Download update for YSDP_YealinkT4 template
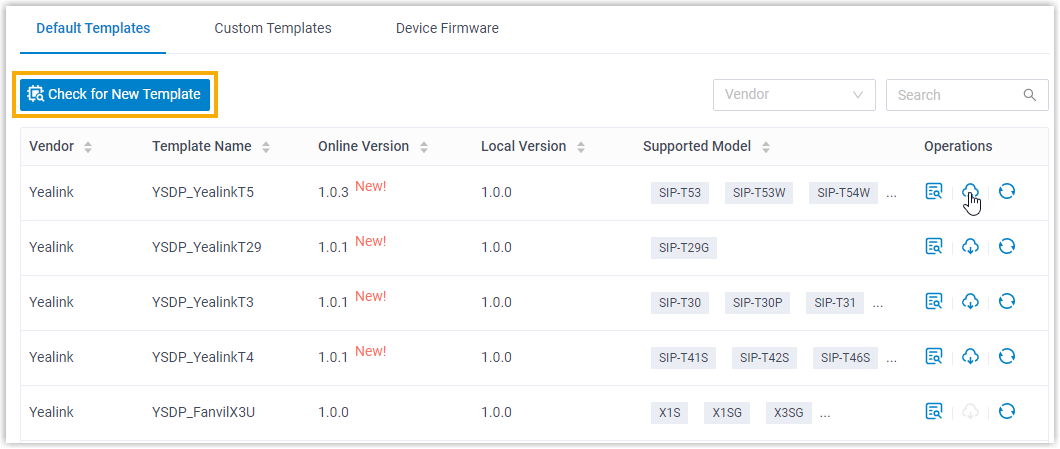Image resolution: width=1060 pixels, height=449 pixels. [x=970, y=357]
